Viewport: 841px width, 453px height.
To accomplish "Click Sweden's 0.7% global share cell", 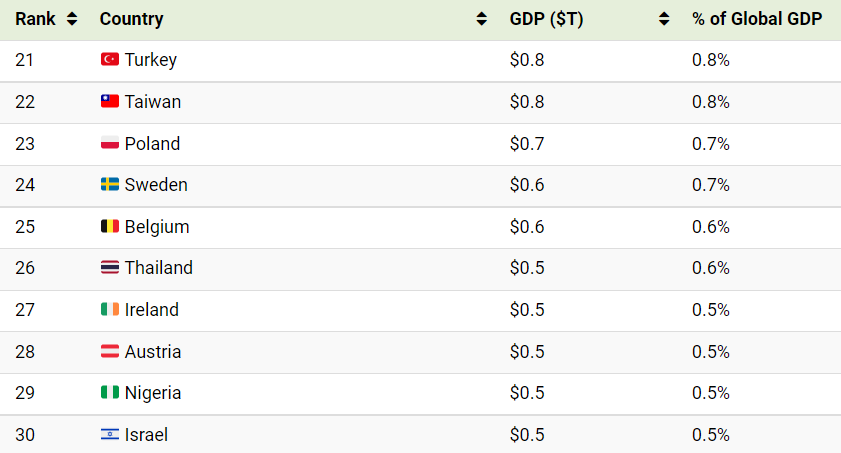I will [711, 185].
